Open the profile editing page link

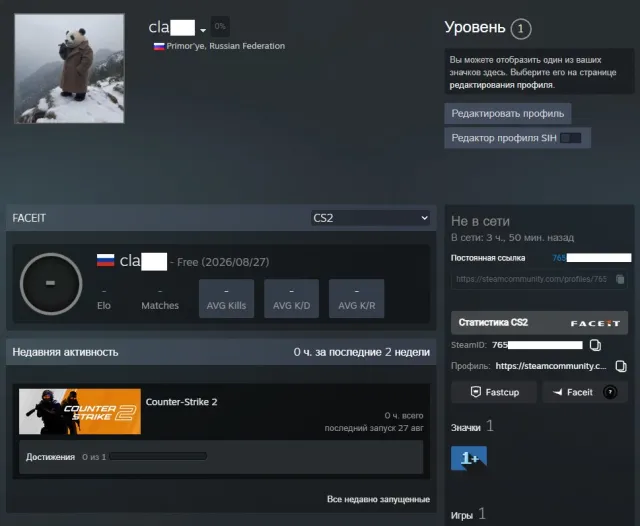pos(501,85)
